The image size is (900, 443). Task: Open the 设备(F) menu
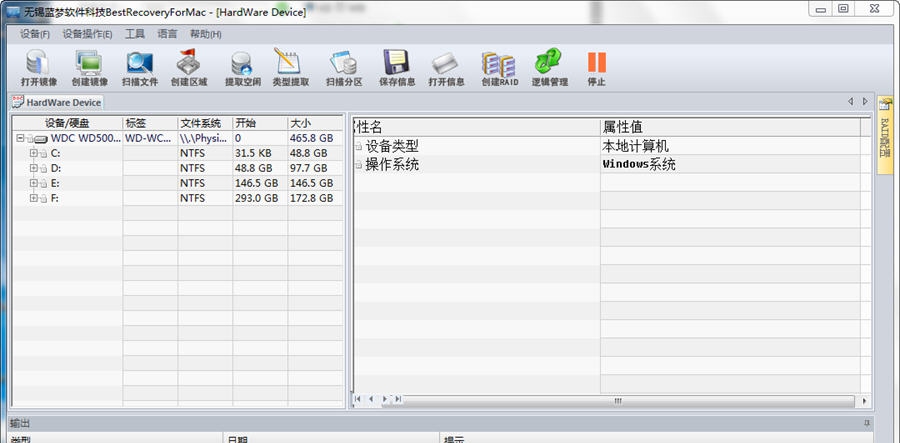point(35,34)
